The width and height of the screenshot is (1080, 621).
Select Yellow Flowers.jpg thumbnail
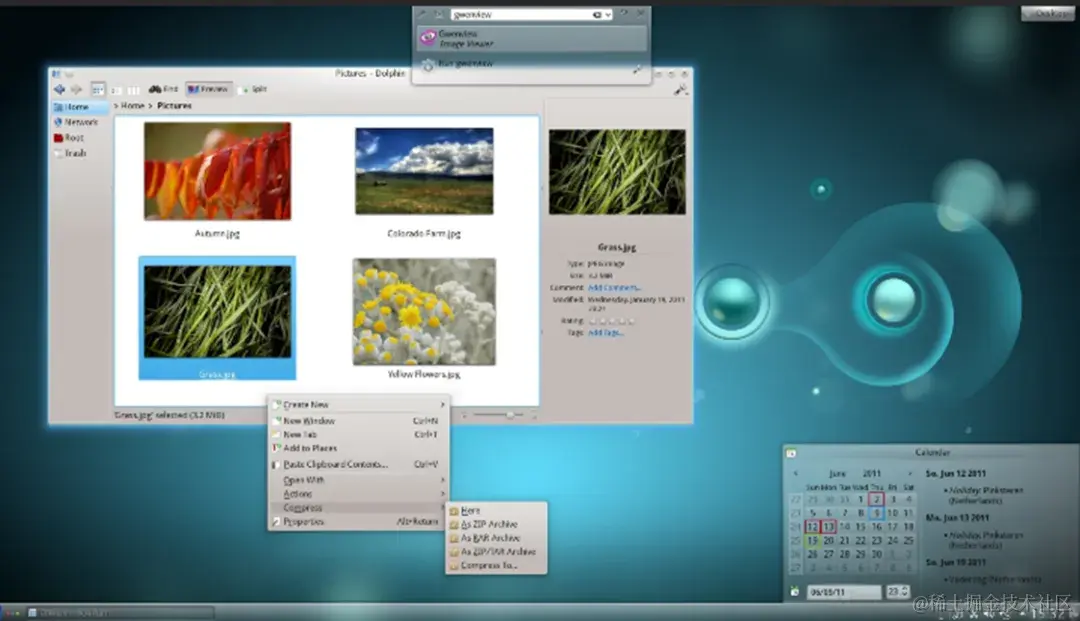point(424,311)
